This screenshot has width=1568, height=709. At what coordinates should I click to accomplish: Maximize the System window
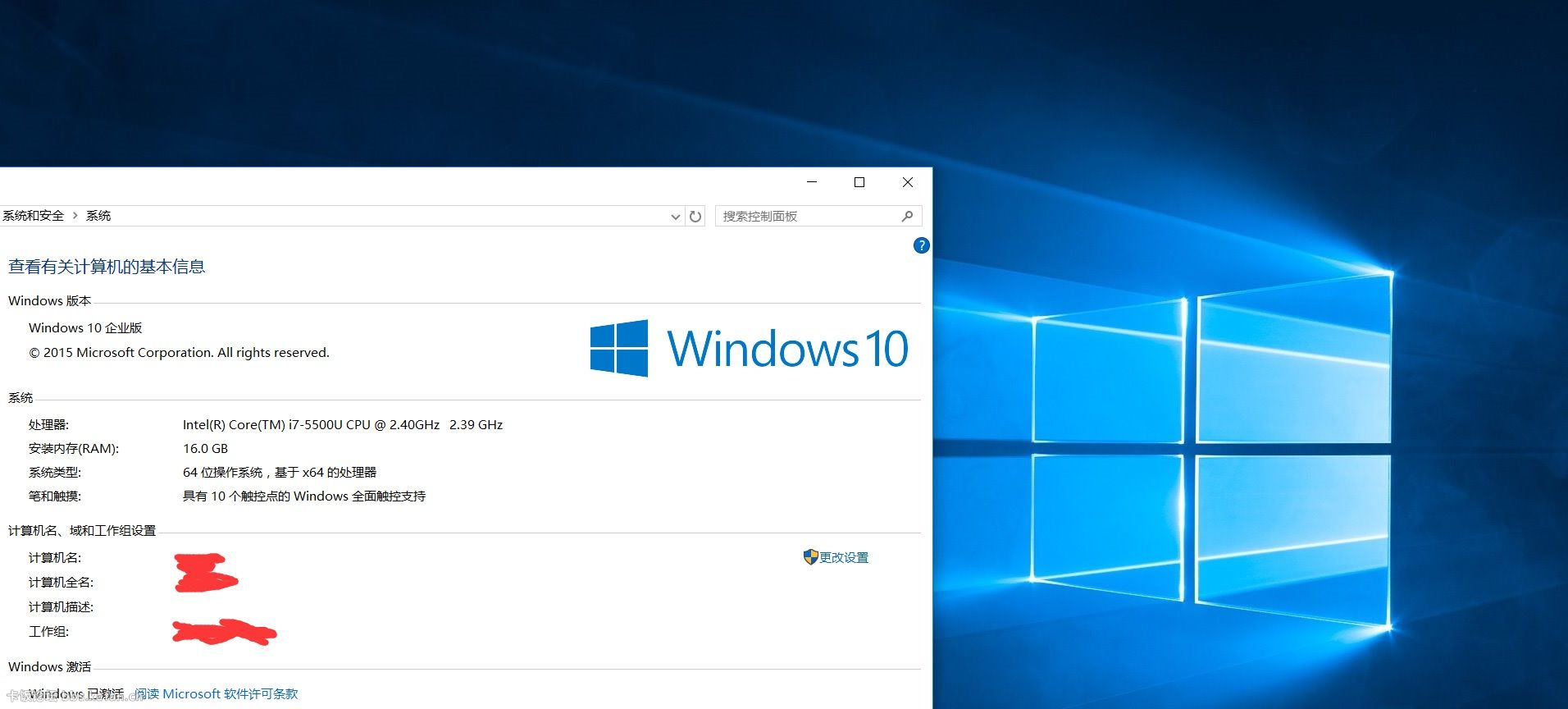pos(859,182)
